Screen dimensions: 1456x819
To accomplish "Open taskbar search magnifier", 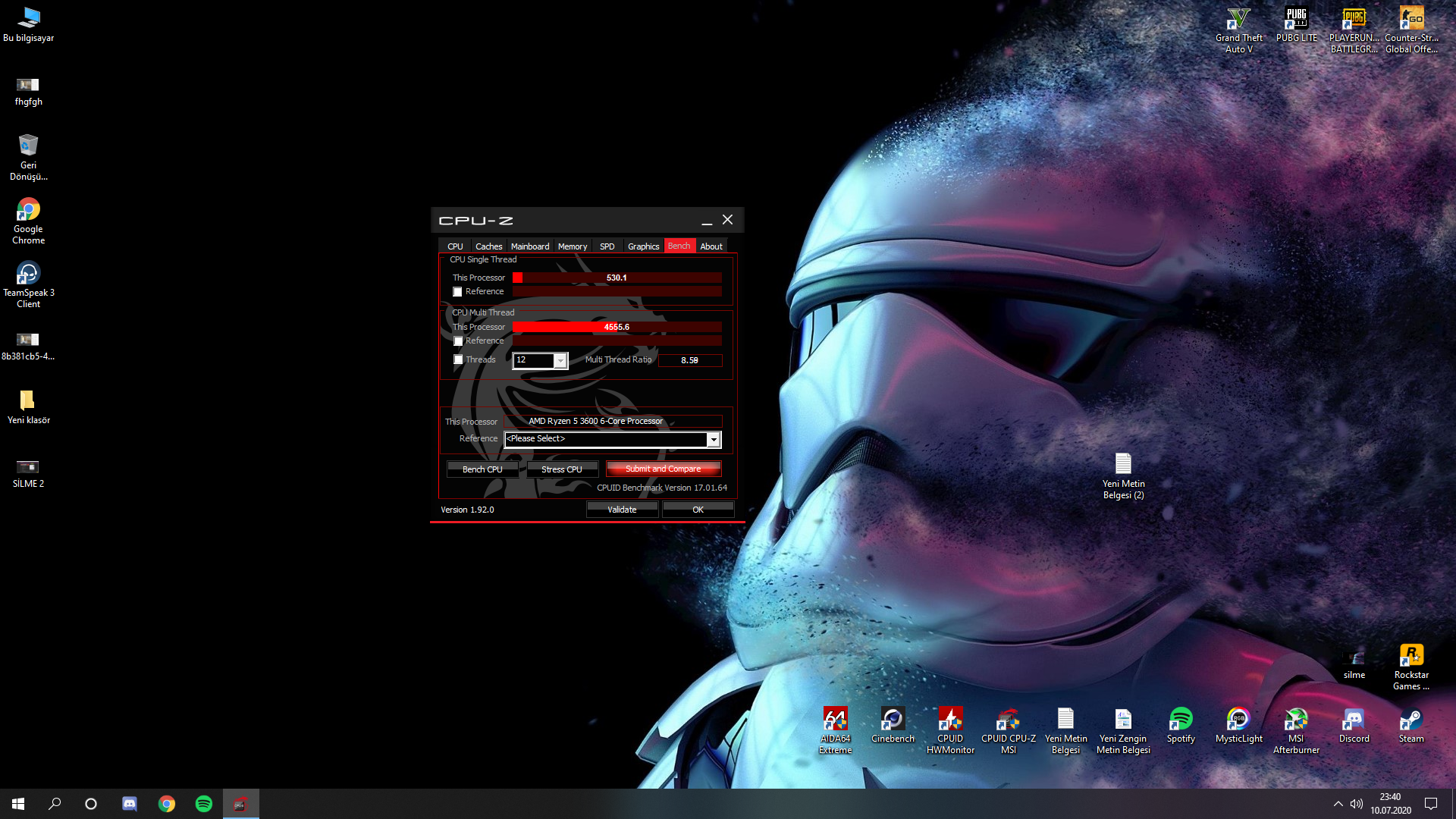I will [55, 804].
